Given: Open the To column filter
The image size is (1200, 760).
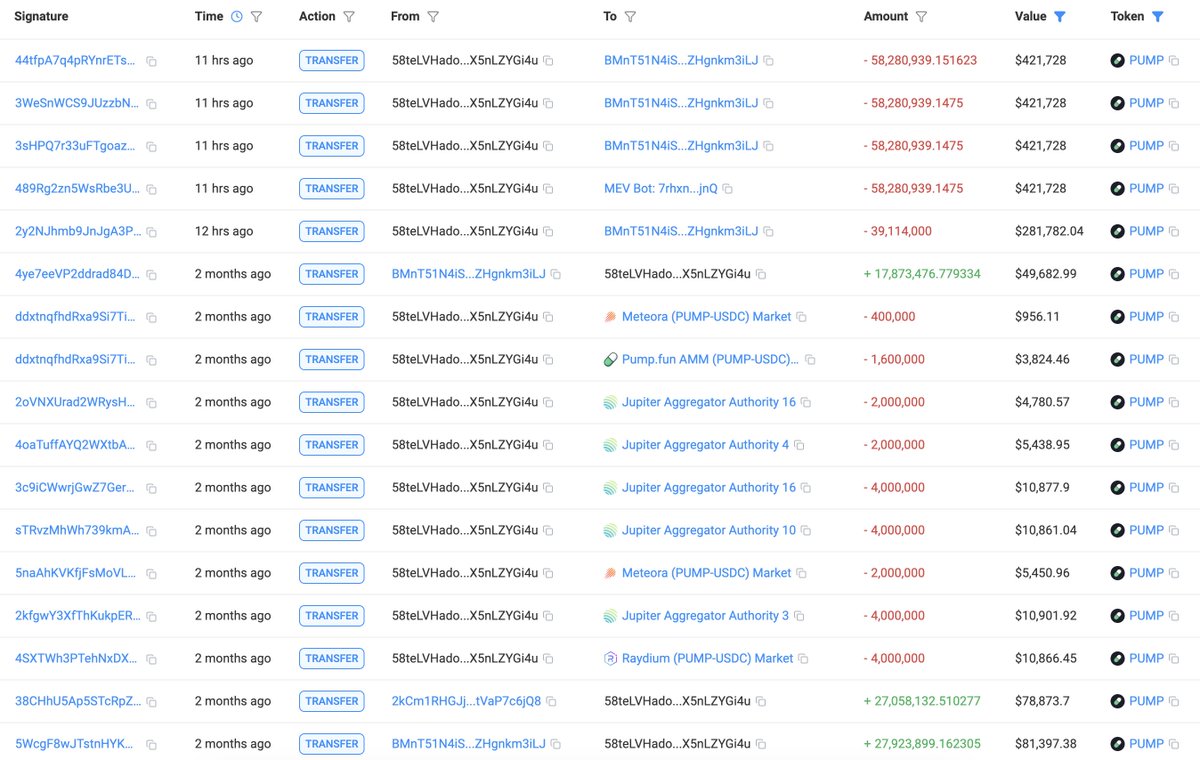Looking at the screenshot, I should click(x=630, y=17).
